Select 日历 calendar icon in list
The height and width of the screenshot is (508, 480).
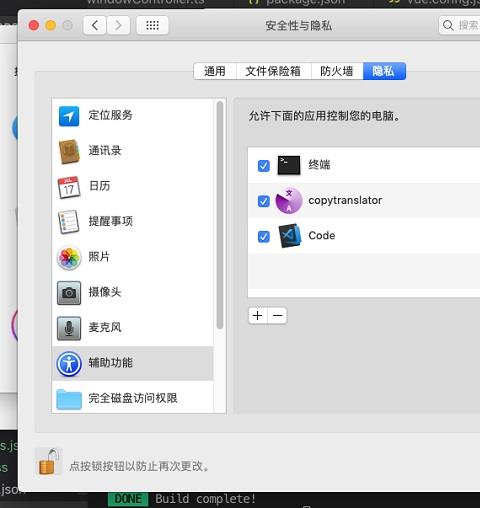[69, 187]
